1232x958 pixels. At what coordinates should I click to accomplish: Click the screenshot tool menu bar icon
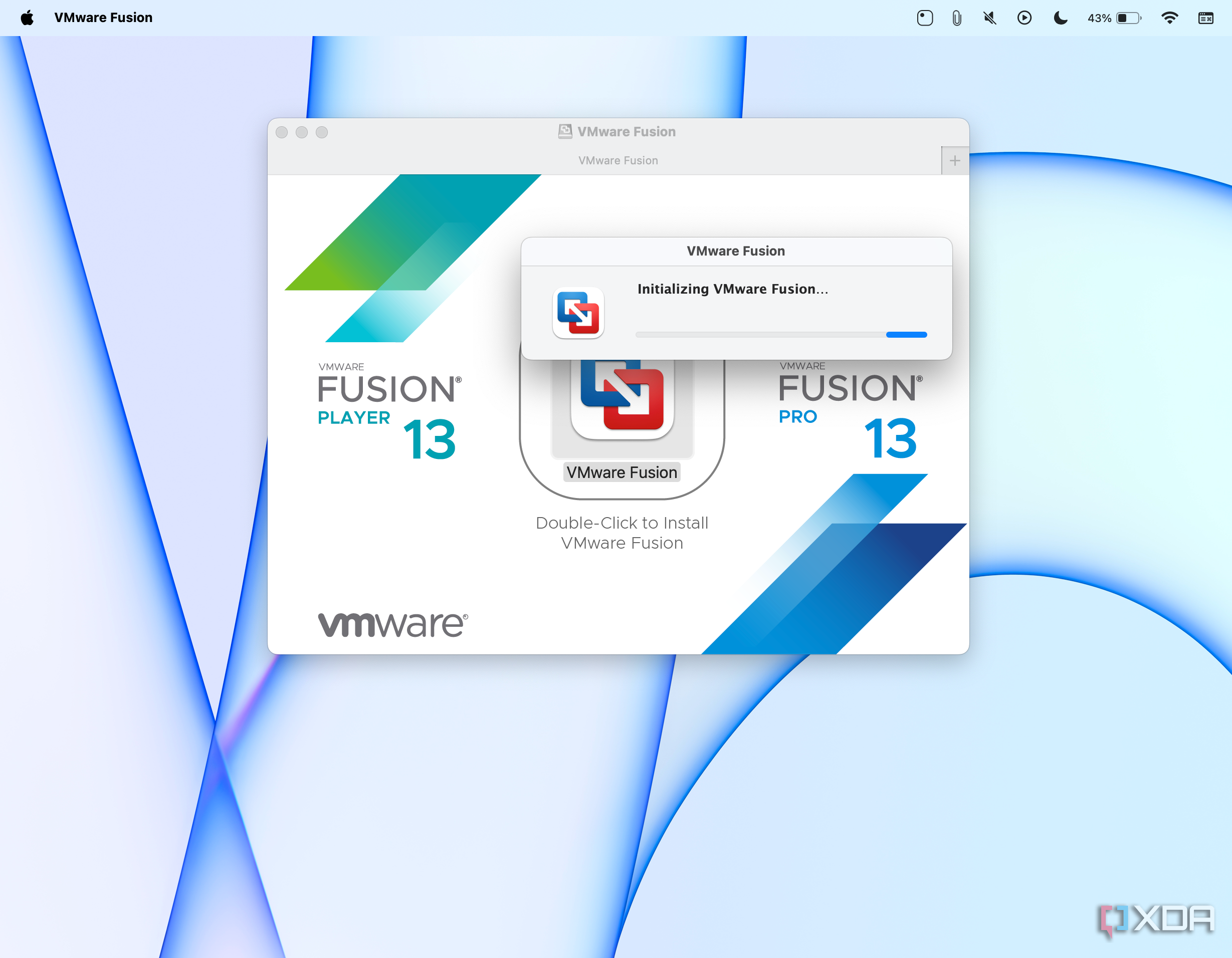(925, 18)
